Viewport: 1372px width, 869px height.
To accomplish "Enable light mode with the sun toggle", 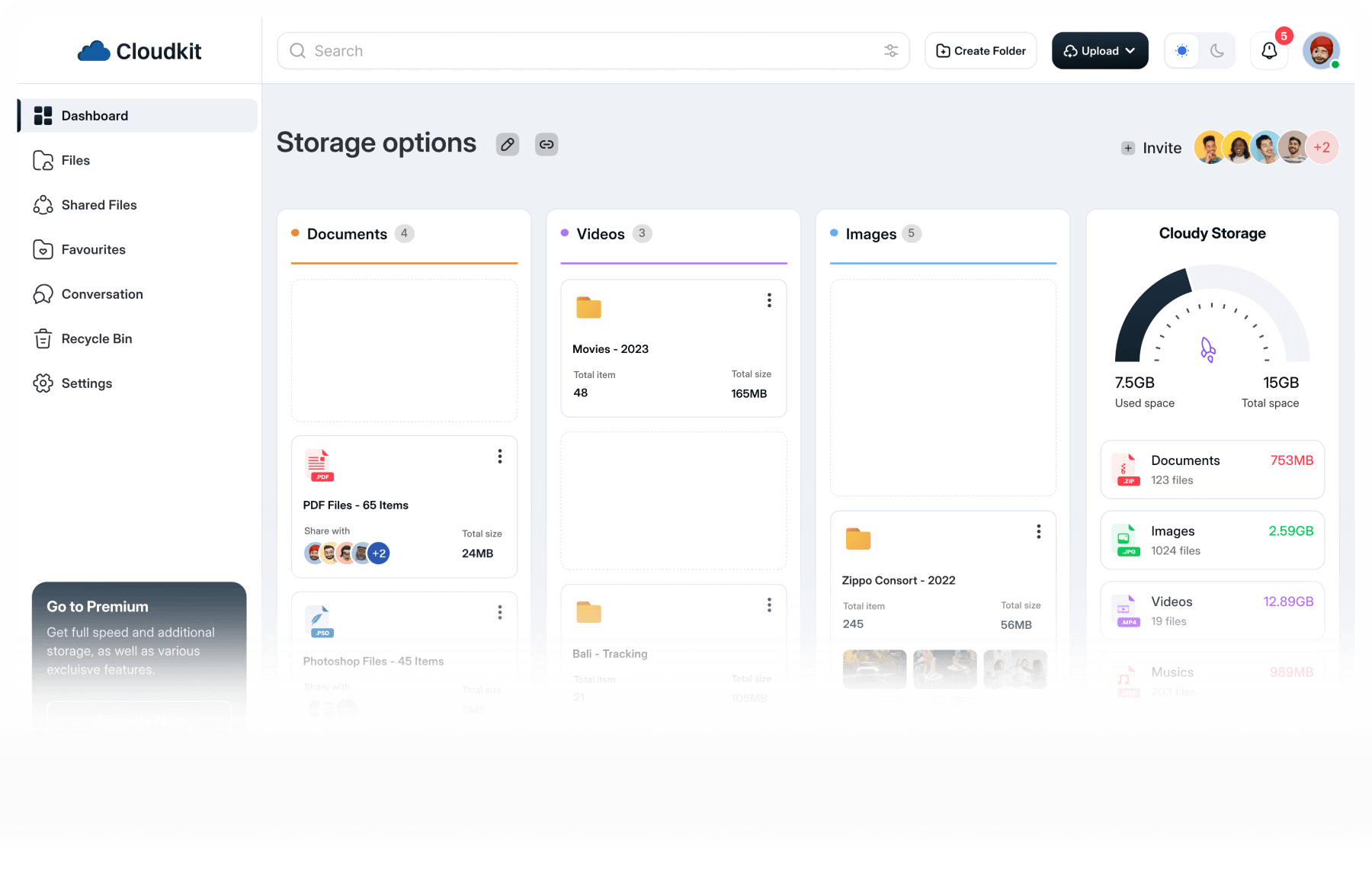I will [x=1182, y=50].
